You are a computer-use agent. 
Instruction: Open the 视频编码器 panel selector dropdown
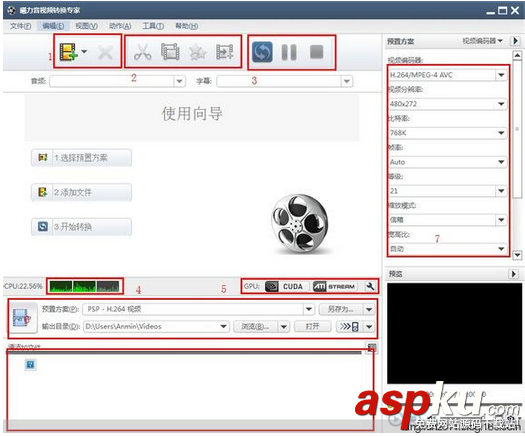tap(482, 41)
